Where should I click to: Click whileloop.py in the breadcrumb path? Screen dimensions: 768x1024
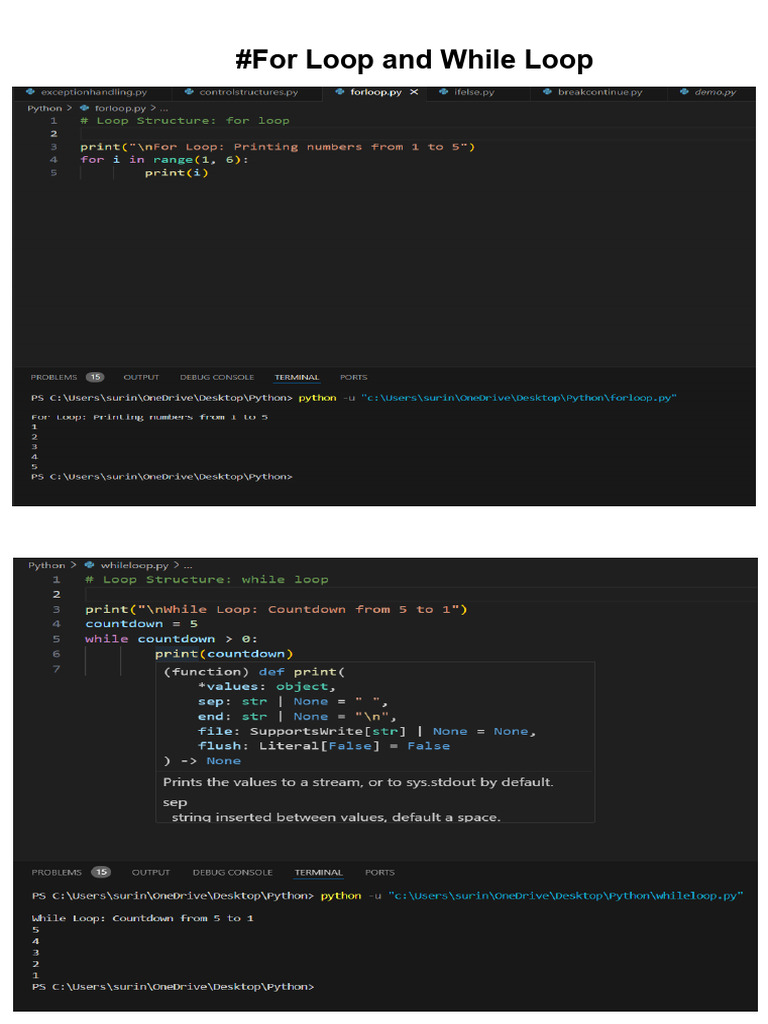pyautogui.click(x=135, y=566)
